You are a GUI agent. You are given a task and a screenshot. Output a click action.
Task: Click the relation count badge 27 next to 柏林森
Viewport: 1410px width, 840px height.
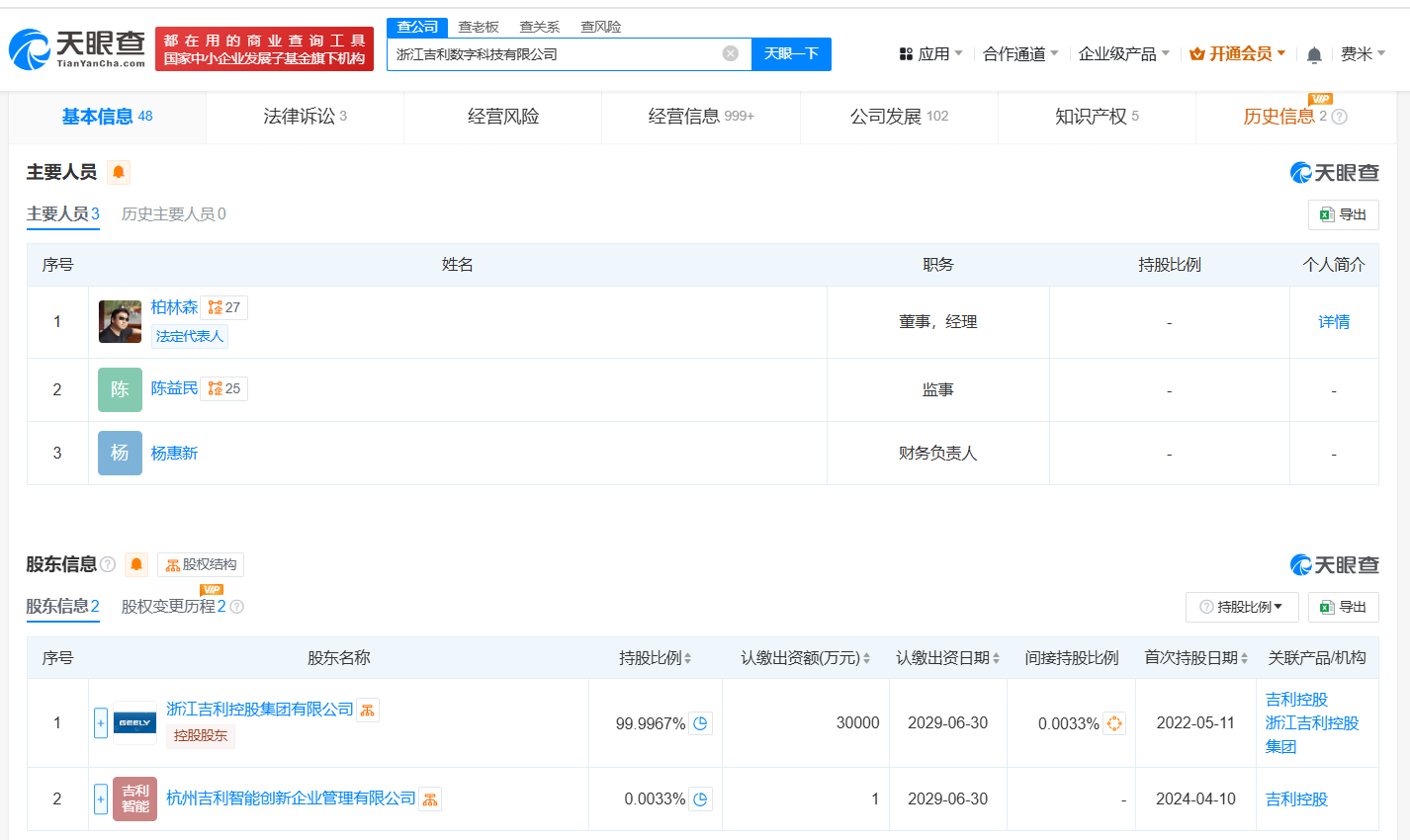coord(224,307)
